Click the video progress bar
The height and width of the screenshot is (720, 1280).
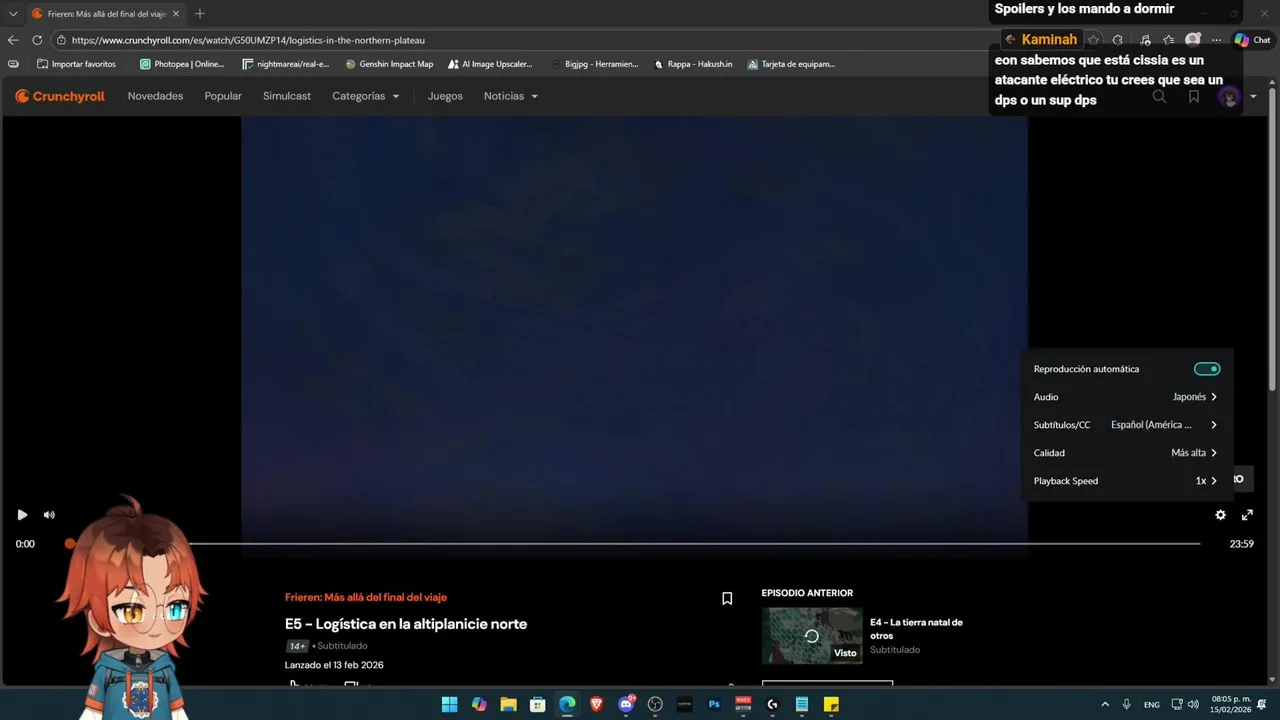coord(635,544)
